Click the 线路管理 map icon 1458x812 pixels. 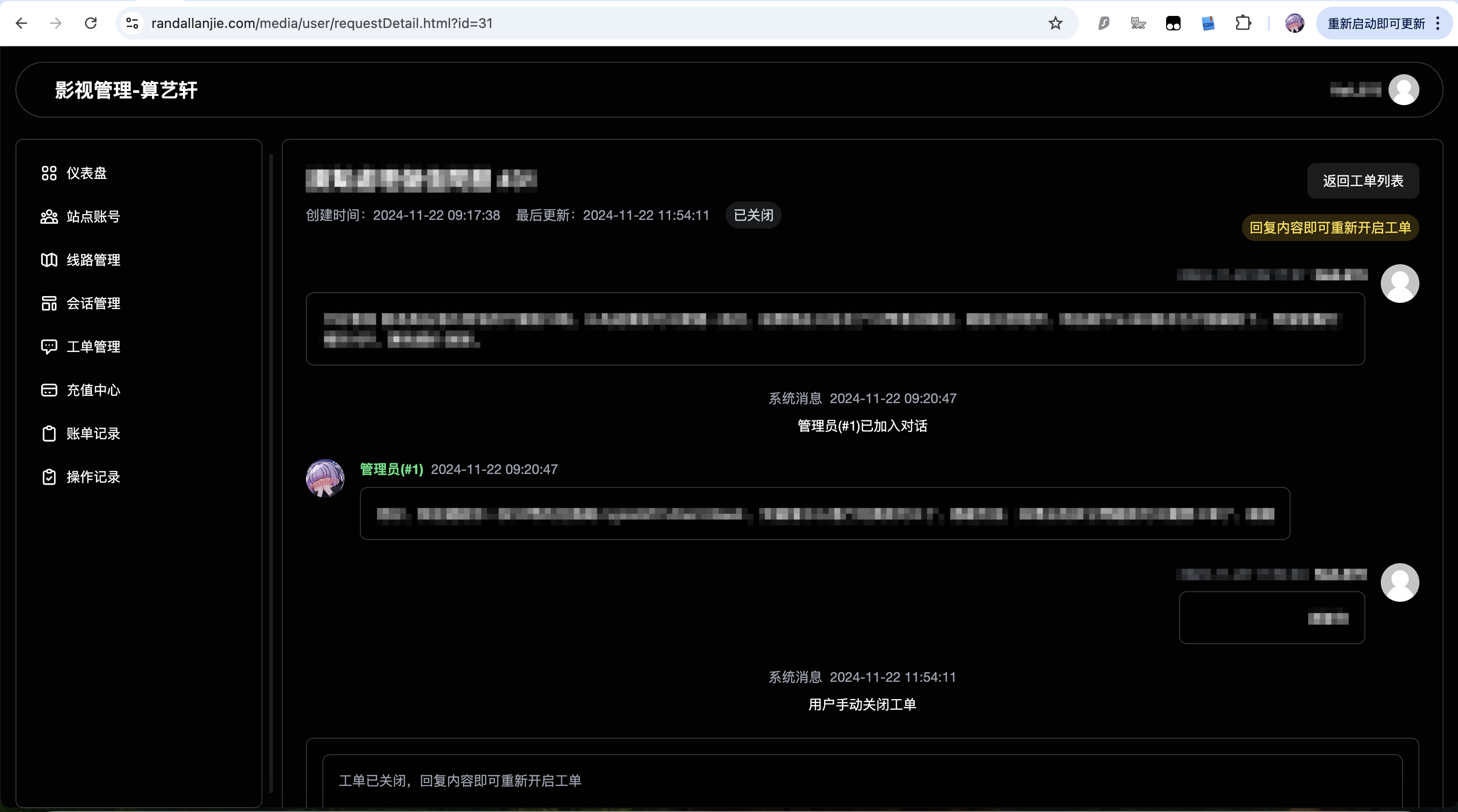tap(49, 260)
